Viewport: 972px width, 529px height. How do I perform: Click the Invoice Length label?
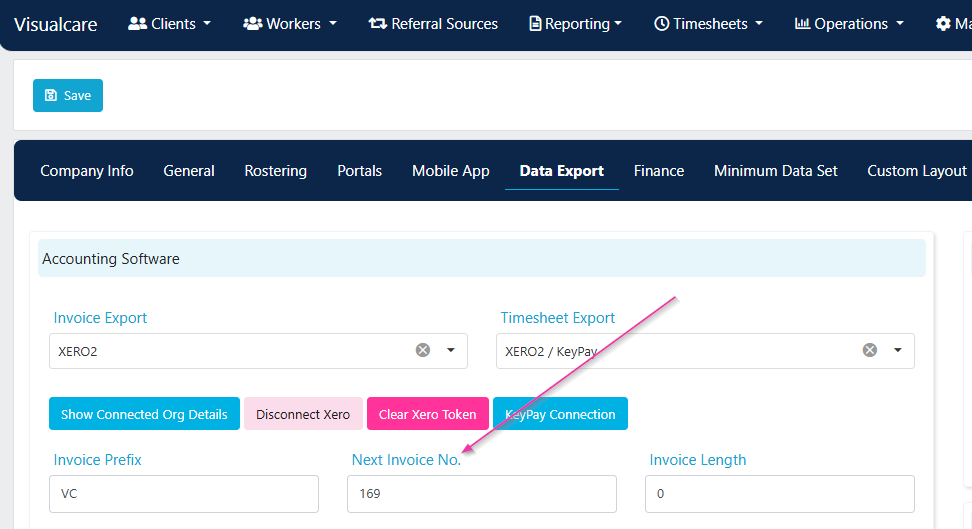[x=697, y=460]
